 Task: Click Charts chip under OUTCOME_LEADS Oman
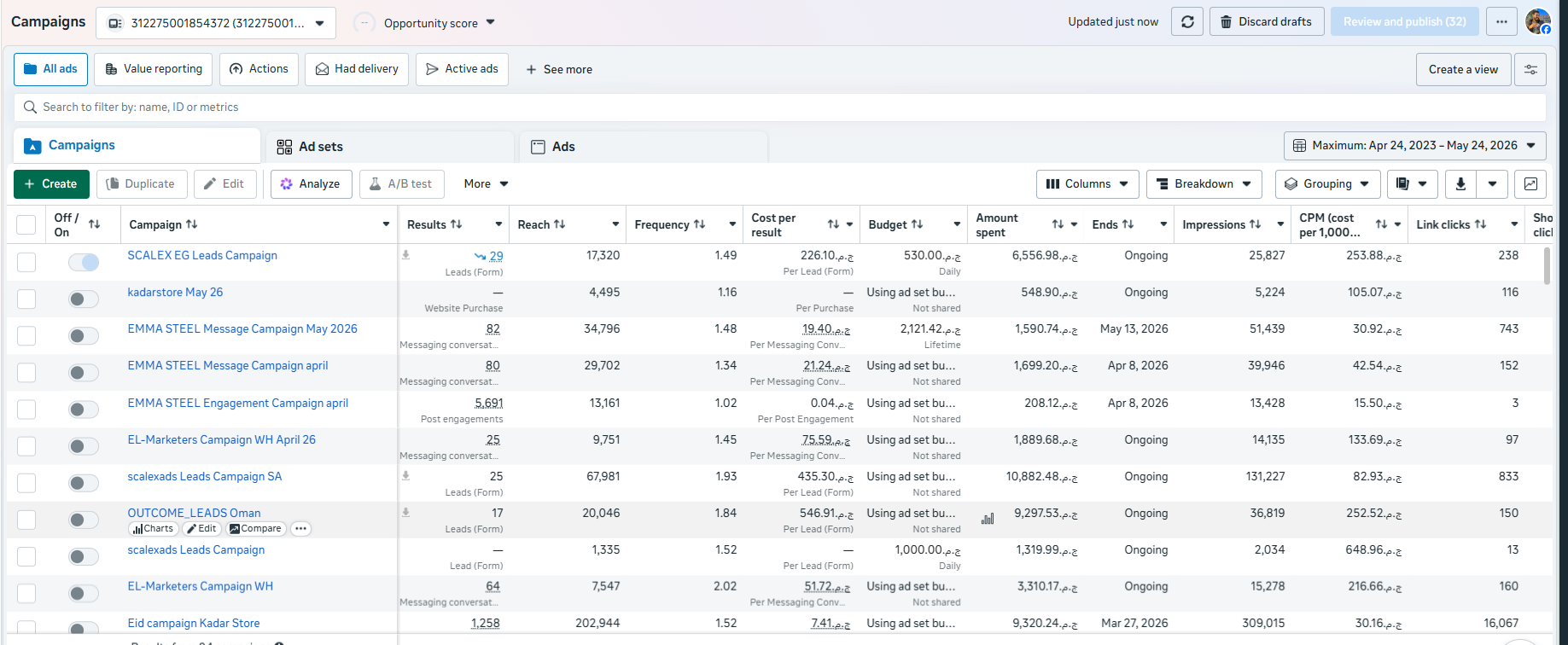pos(152,529)
